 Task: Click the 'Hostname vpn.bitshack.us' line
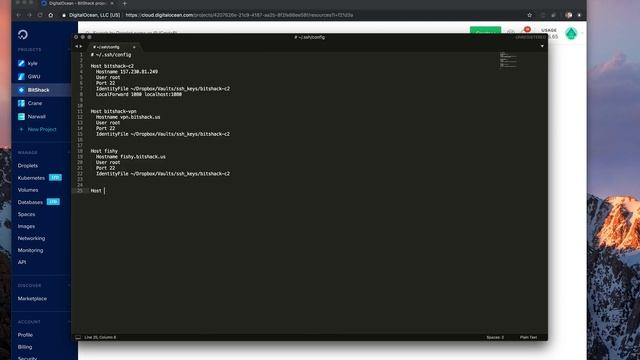coord(128,117)
